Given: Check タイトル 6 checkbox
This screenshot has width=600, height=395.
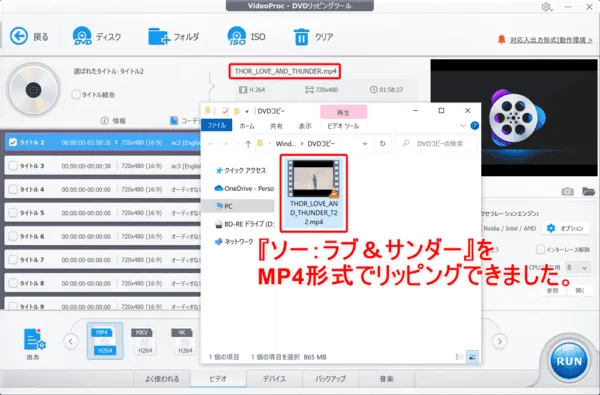Looking at the screenshot, I should click(x=13, y=236).
